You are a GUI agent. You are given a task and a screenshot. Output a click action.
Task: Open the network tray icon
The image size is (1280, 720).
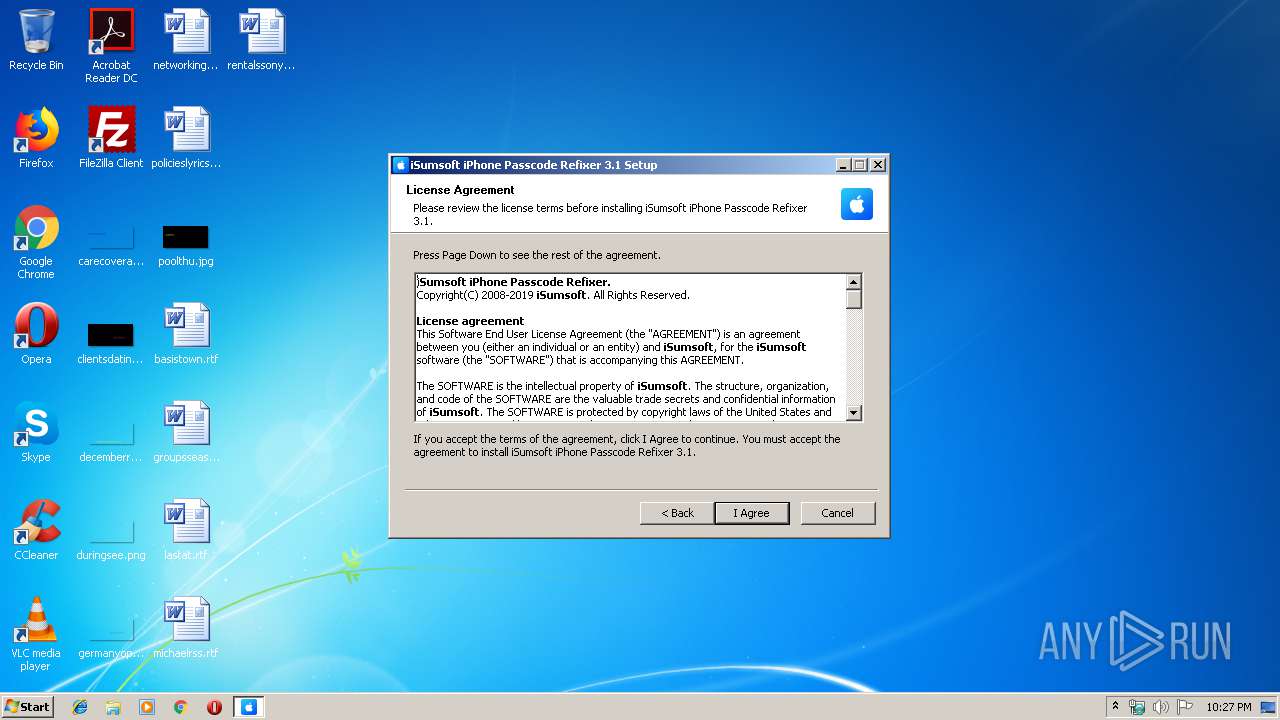pos(1137,707)
